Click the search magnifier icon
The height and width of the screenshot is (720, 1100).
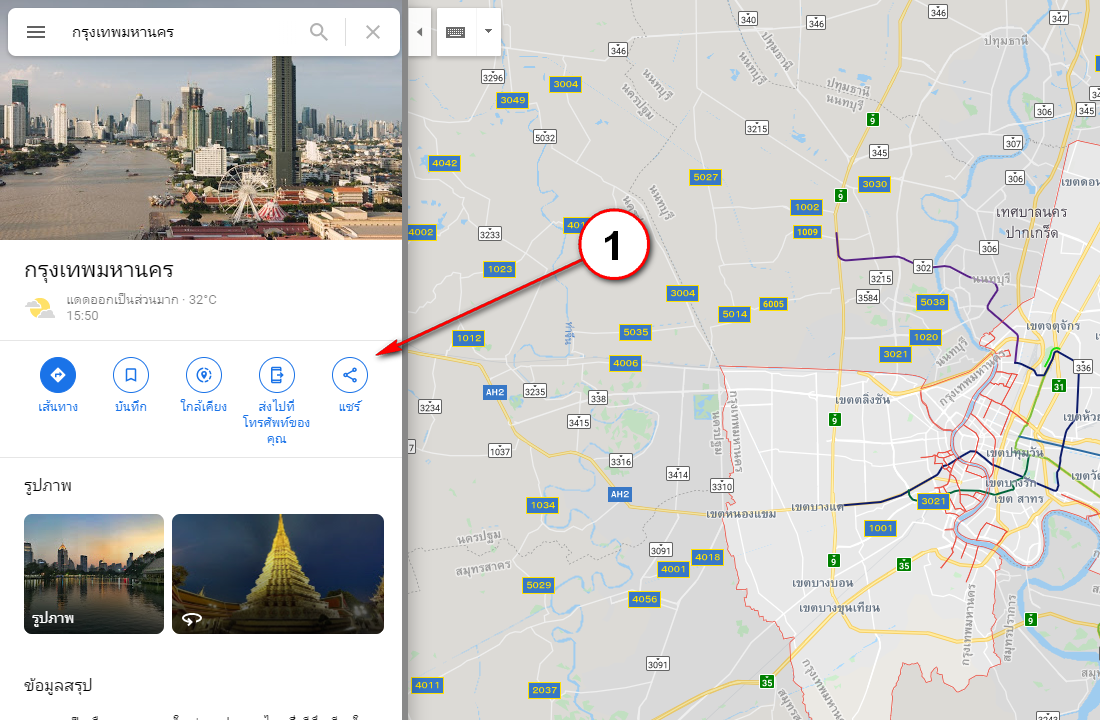(319, 32)
